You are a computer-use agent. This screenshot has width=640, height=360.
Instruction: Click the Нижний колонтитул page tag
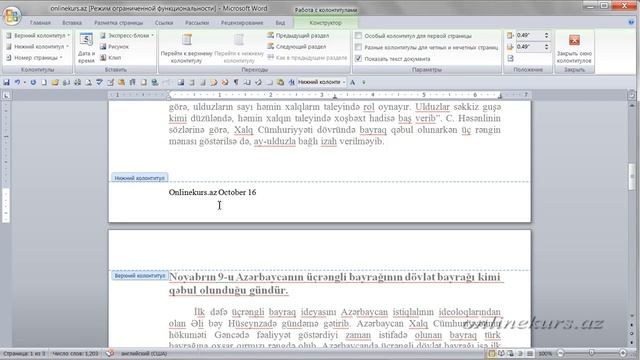click(x=139, y=178)
